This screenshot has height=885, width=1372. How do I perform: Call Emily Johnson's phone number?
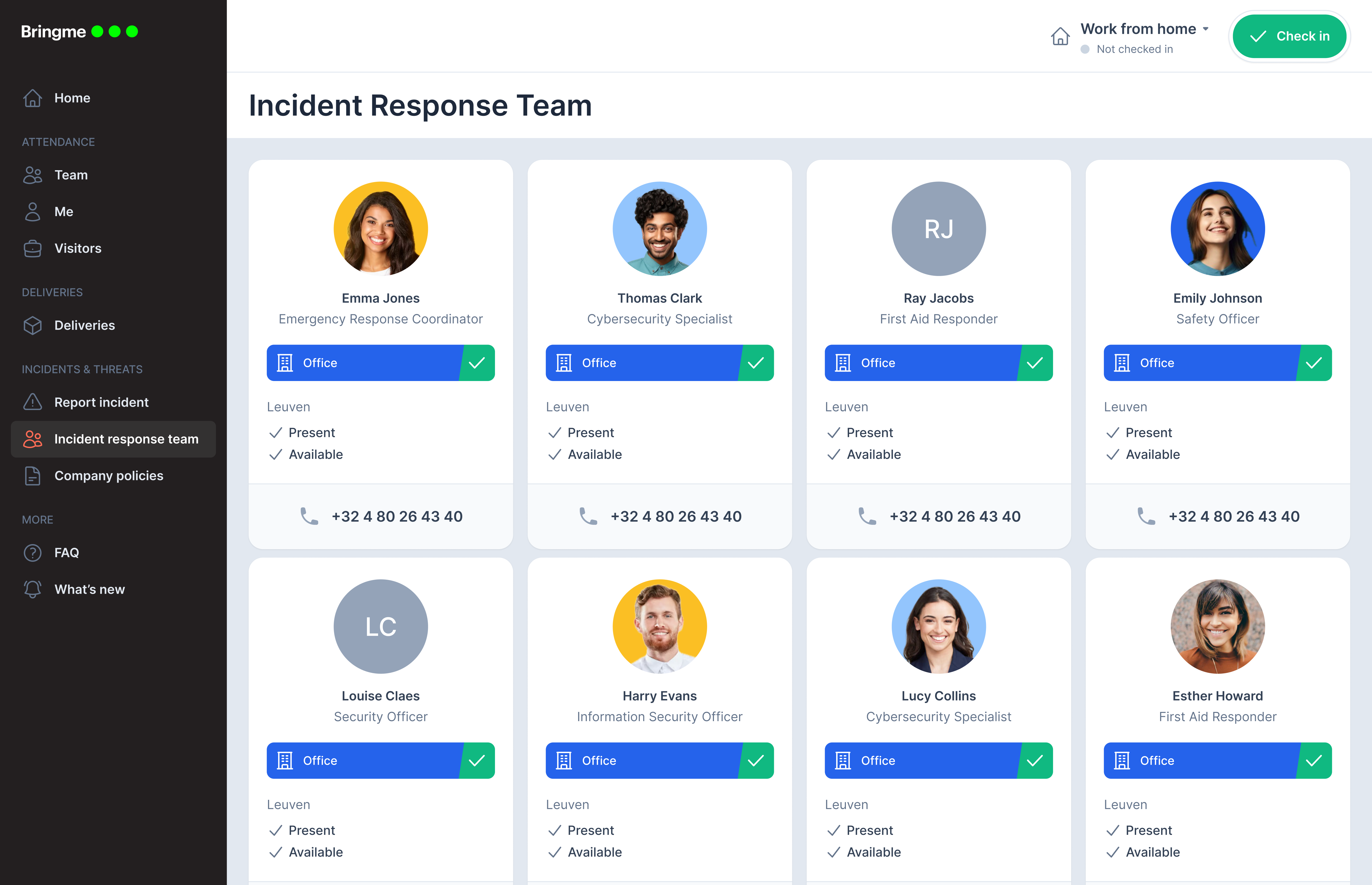pyautogui.click(x=1234, y=517)
